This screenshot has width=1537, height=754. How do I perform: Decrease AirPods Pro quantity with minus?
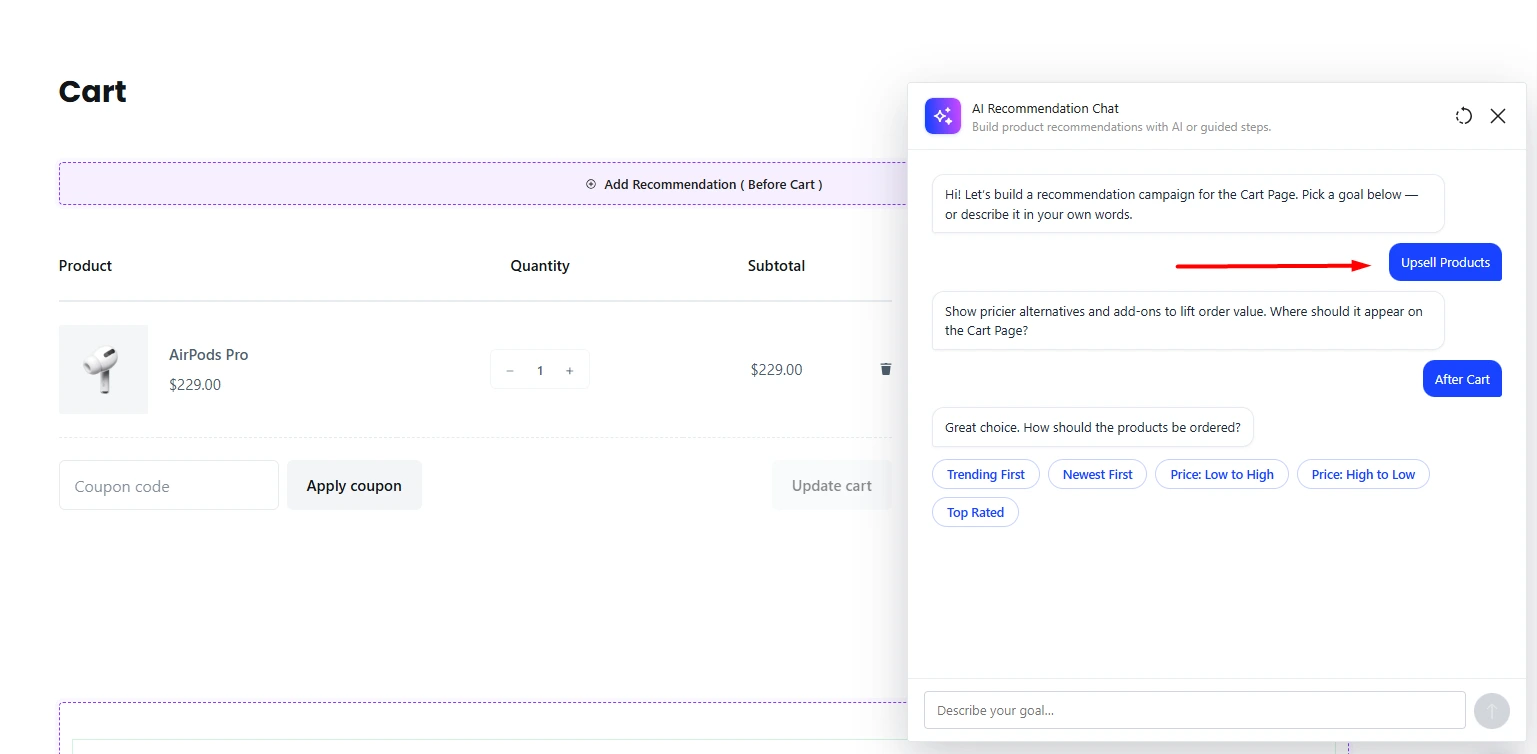coord(510,370)
